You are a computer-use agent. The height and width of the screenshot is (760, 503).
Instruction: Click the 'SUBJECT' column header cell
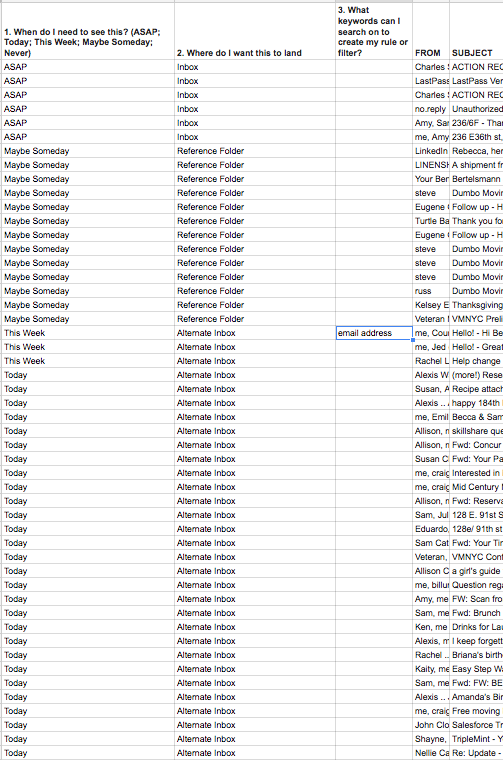click(476, 32)
